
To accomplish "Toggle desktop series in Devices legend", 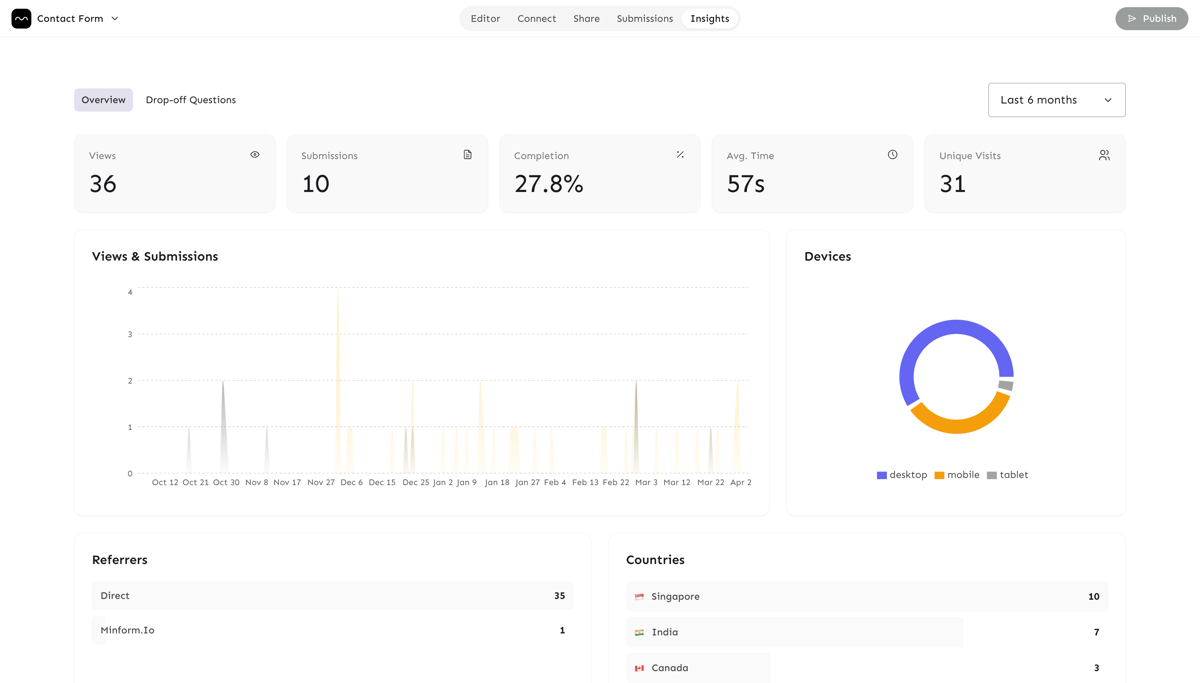I will click(x=902, y=475).
